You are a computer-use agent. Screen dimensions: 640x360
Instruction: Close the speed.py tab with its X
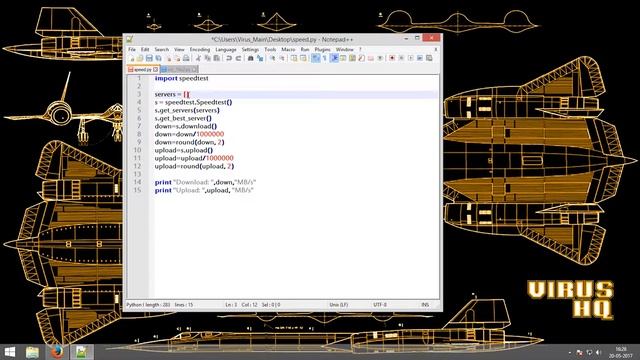(156, 70)
